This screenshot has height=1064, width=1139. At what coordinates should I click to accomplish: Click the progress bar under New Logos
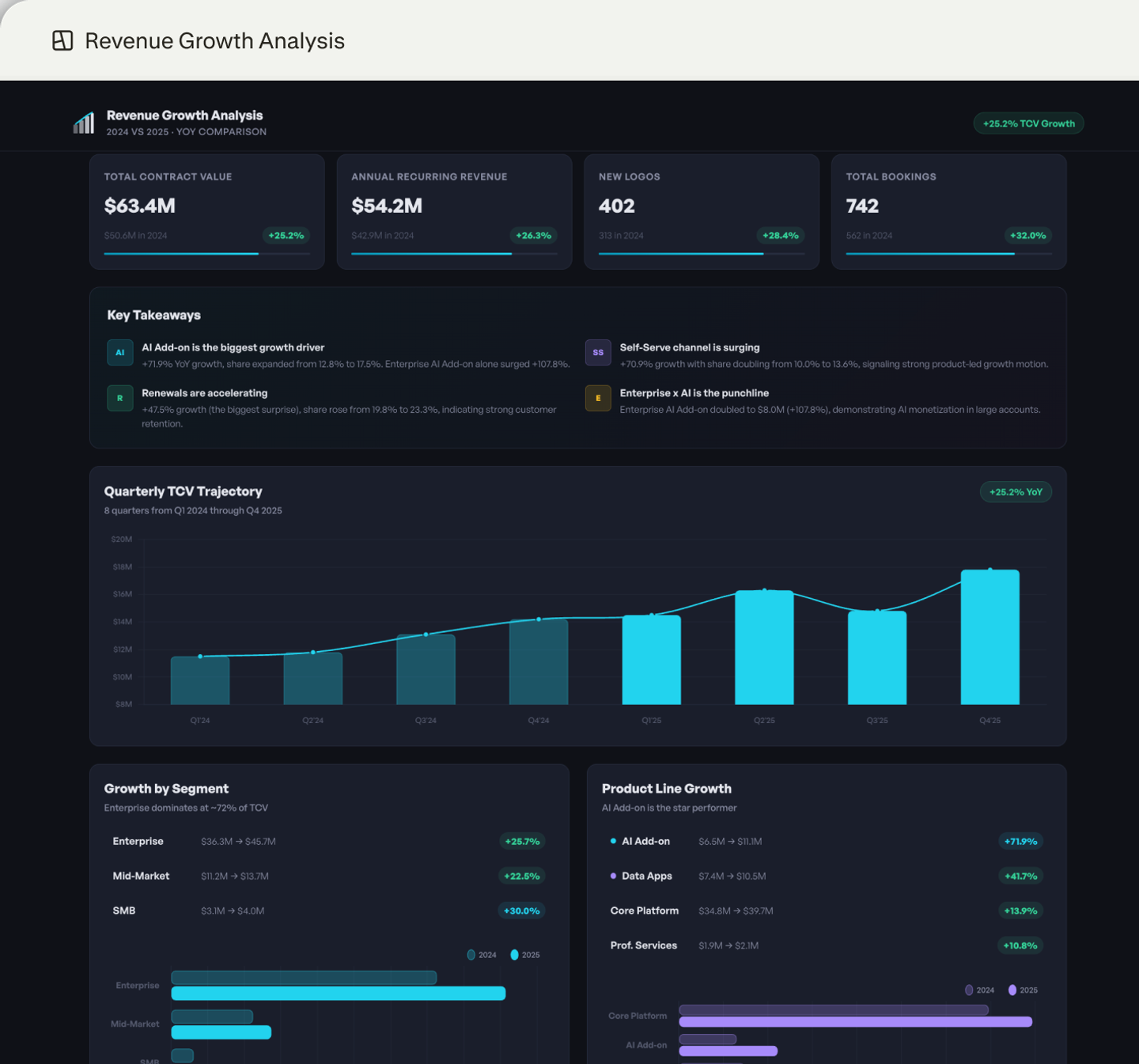click(702, 254)
